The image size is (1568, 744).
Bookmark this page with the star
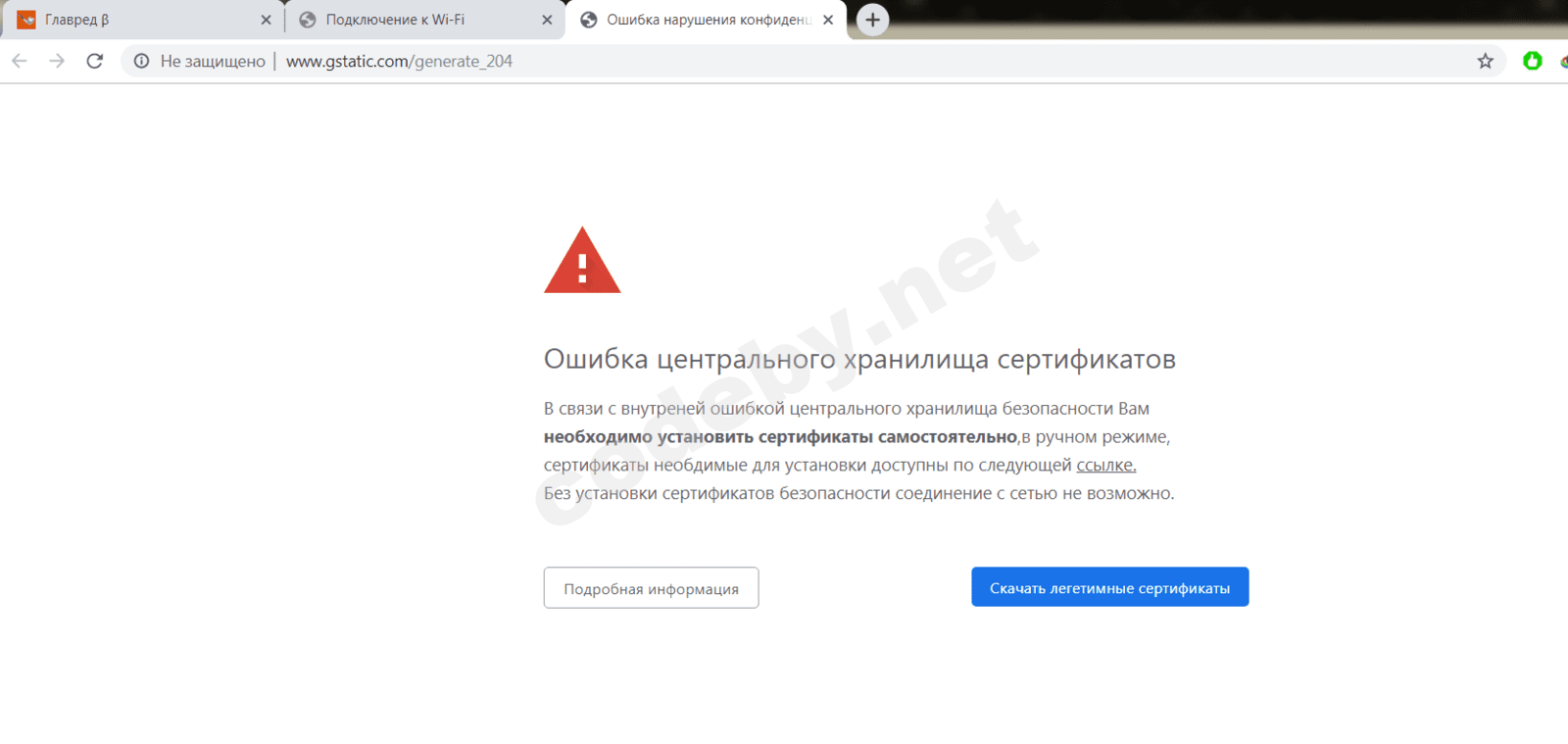tap(1486, 61)
